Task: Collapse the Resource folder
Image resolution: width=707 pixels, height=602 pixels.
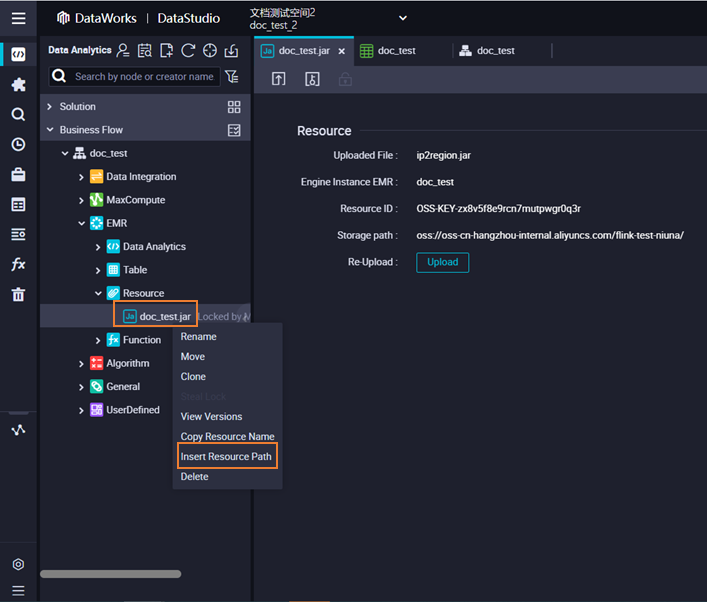Action: pos(98,293)
